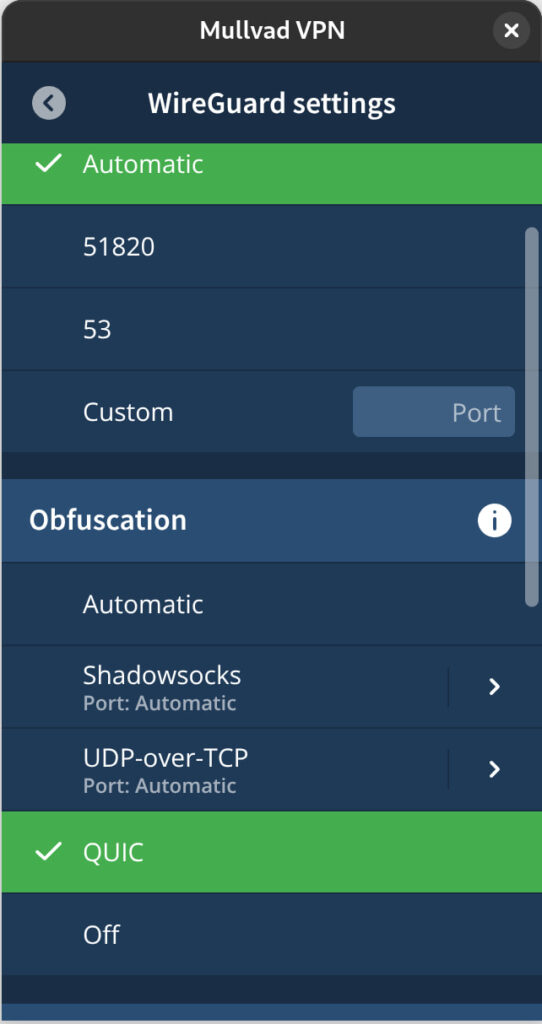Choose the Custom port option
Screen dimensions: 542x1024
(128, 412)
